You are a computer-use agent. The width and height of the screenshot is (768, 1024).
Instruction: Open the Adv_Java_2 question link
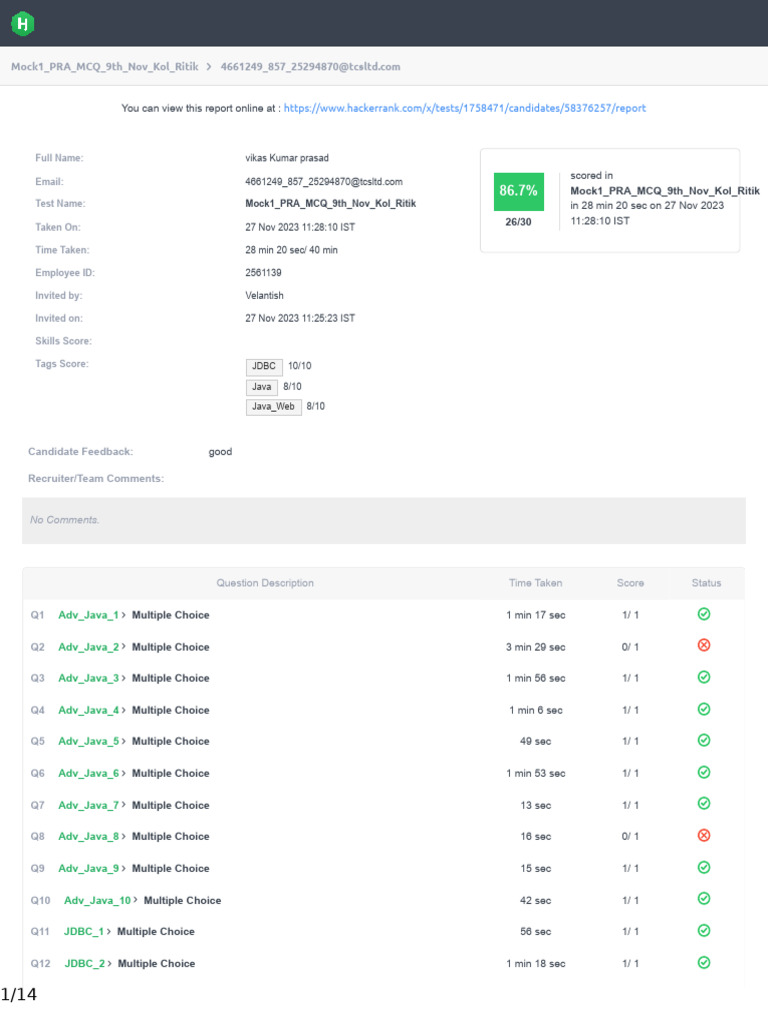click(x=88, y=647)
